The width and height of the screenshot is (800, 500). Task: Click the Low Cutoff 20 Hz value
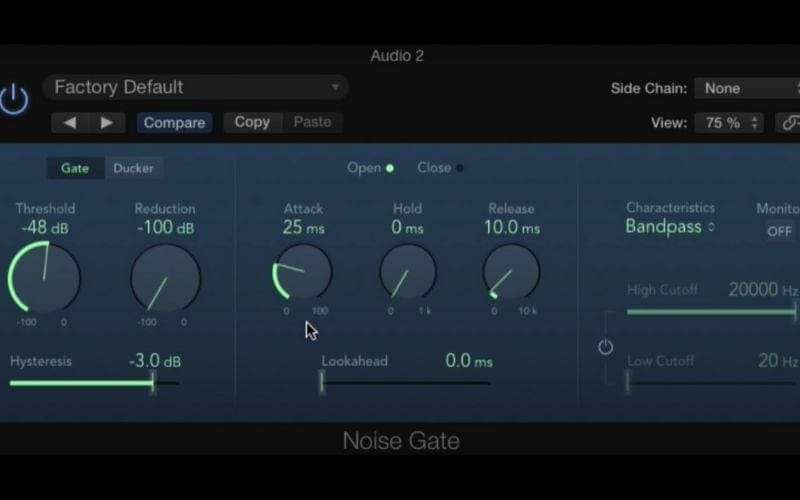pos(778,361)
